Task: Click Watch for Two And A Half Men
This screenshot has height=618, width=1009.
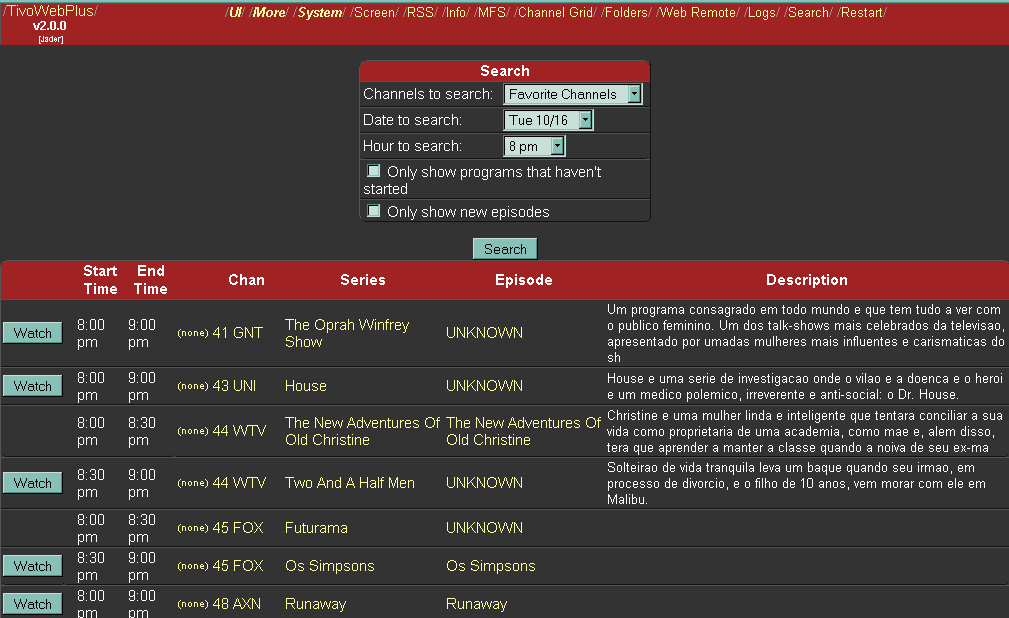Action: coord(32,483)
